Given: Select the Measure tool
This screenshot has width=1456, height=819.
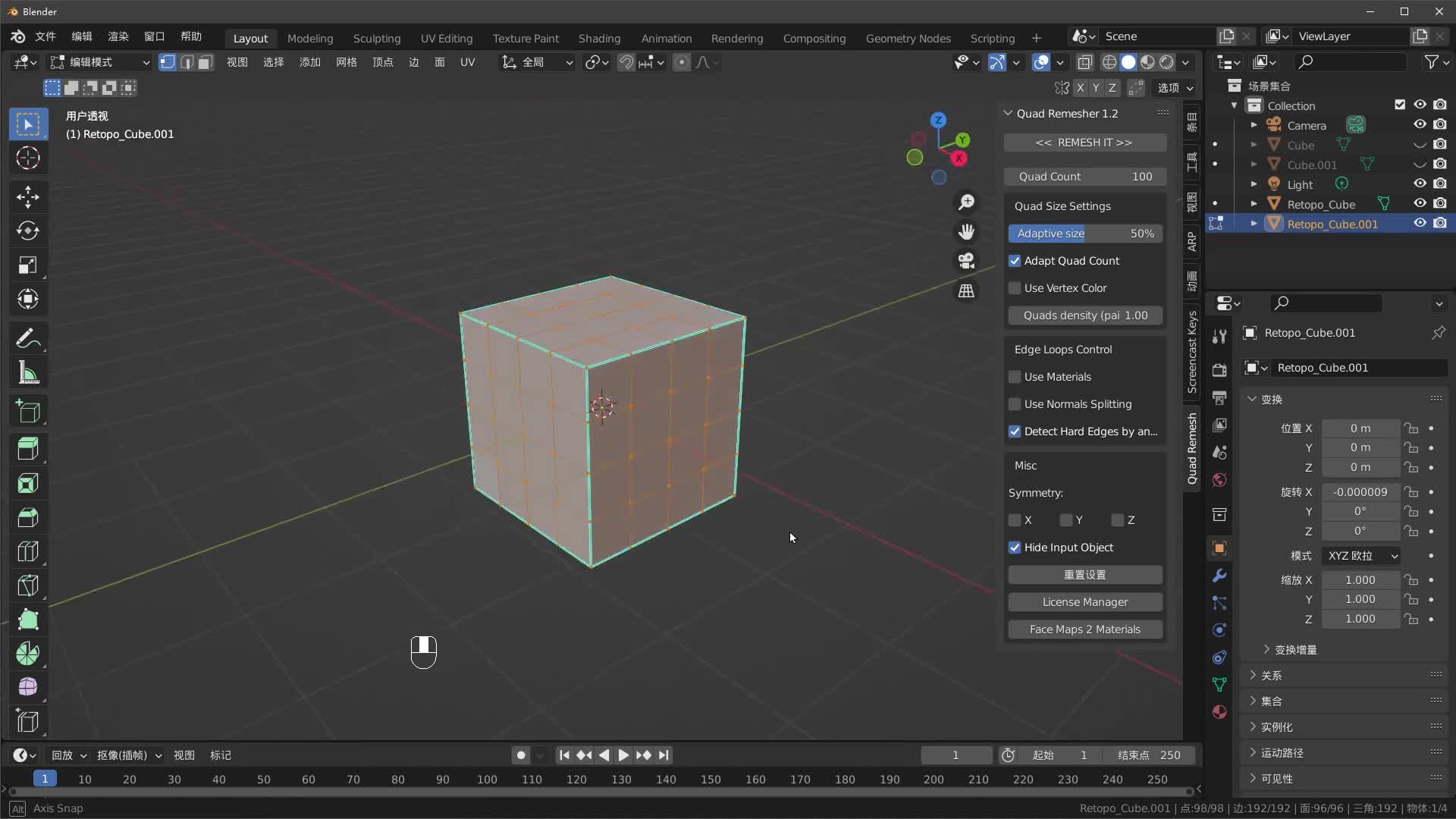Looking at the screenshot, I should (28, 372).
